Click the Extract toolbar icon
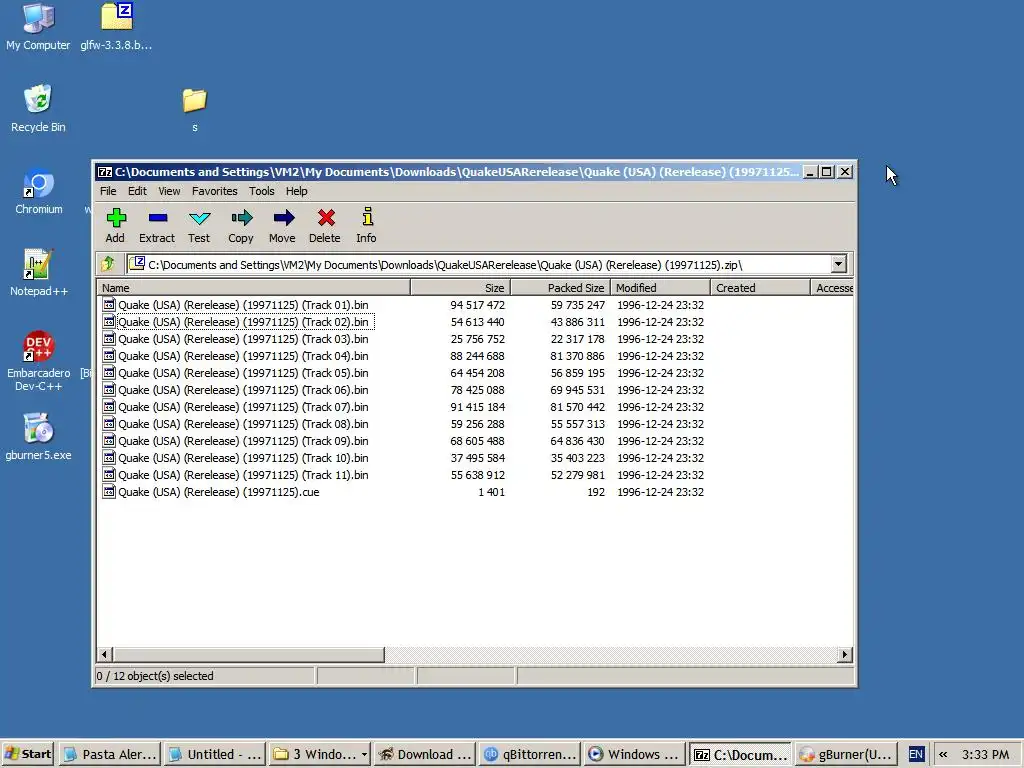This screenshot has height=768, width=1024. pos(157,225)
